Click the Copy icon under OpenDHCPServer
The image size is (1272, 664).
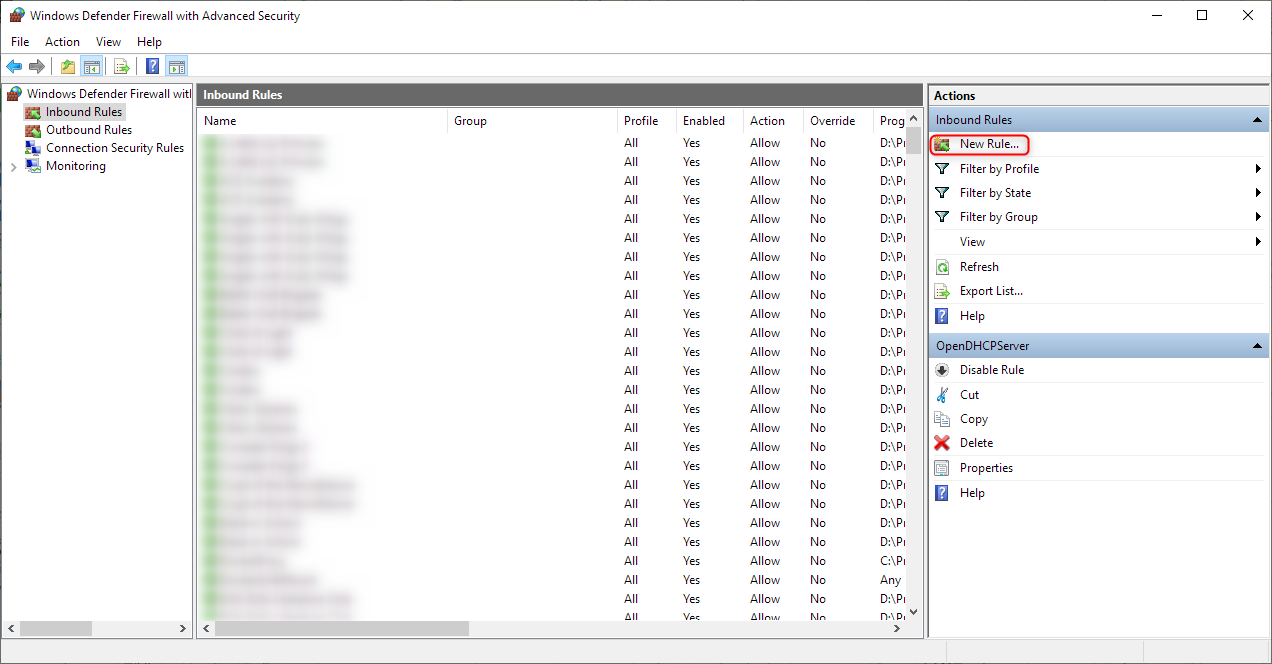click(x=941, y=418)
